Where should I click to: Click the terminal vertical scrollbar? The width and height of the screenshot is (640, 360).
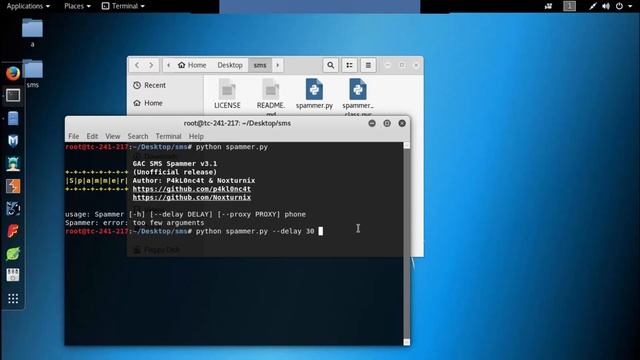tap(407, 244)
